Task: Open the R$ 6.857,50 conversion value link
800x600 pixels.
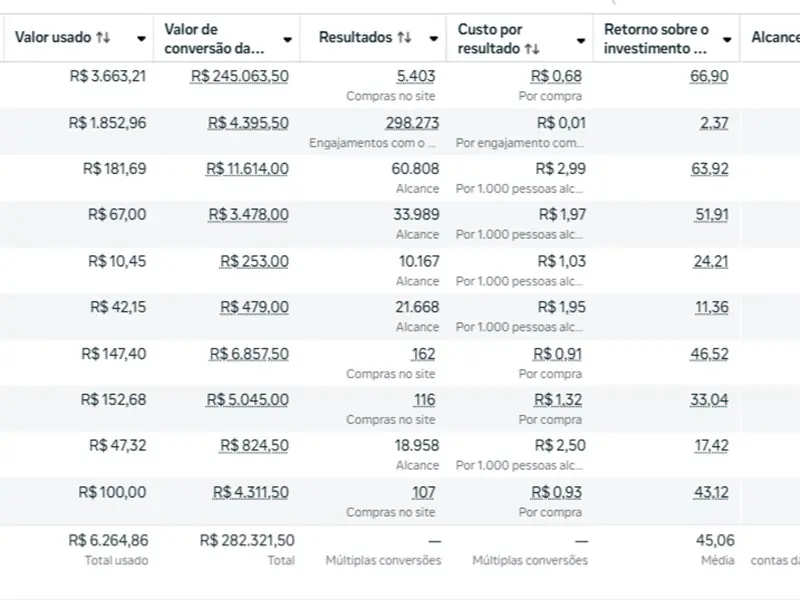Action: pos(247,354)
